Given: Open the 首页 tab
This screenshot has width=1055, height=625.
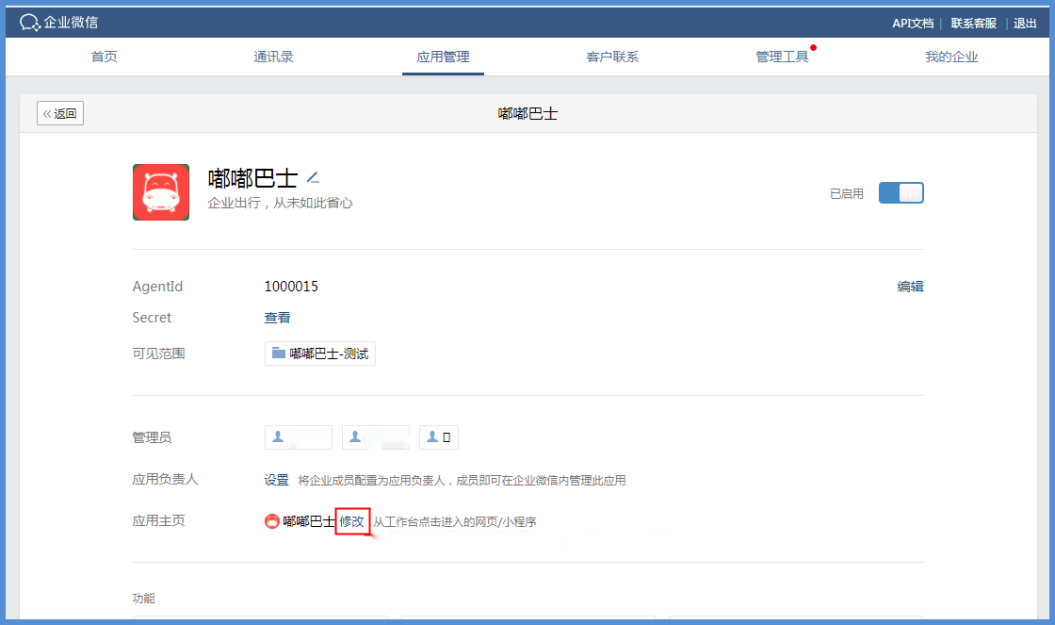Looking at the screenshot, I should 104,57.
